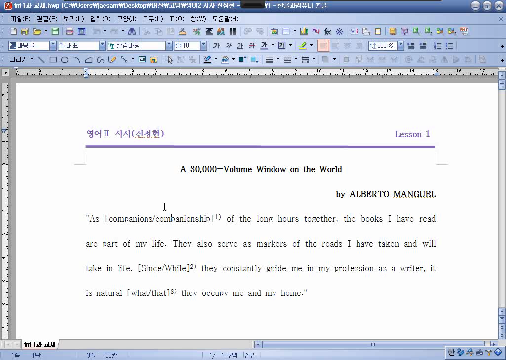Choose the object selection arrow tool
This screenshot has width=506, height=360.
(170, 60)
